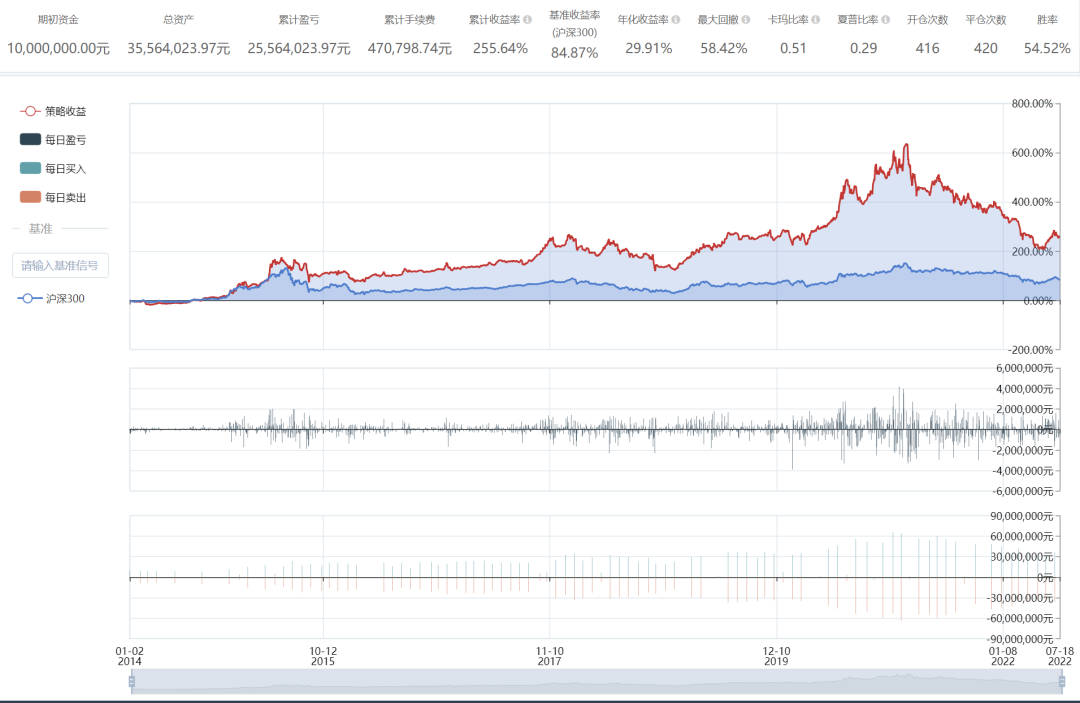Click the info icon beside 累计收益率
1080x703 pixels.
528,19
